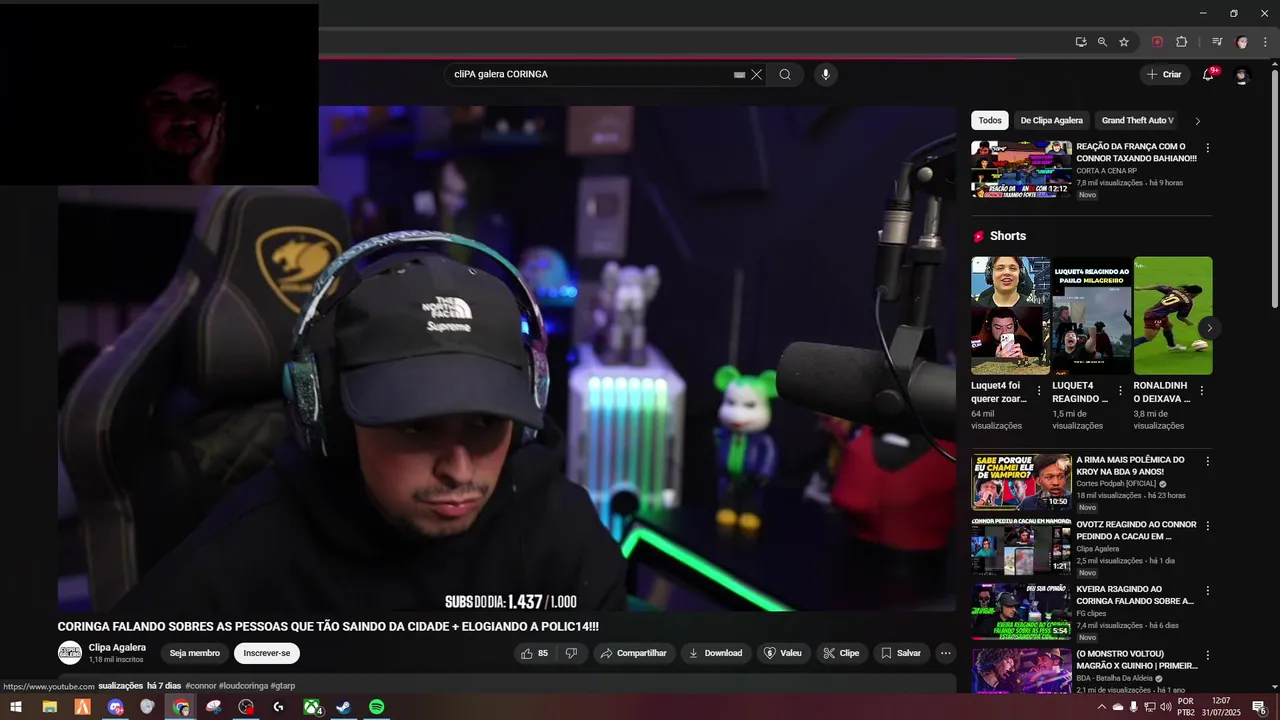Dislike the video
Viewport: 1280px width, 720px height.
tap(571, 653)
